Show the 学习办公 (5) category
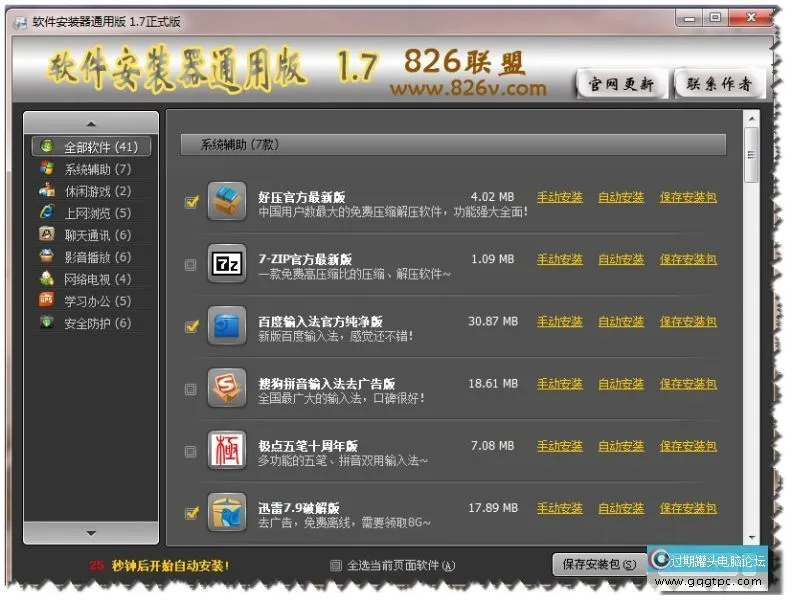 coord(91,301)
